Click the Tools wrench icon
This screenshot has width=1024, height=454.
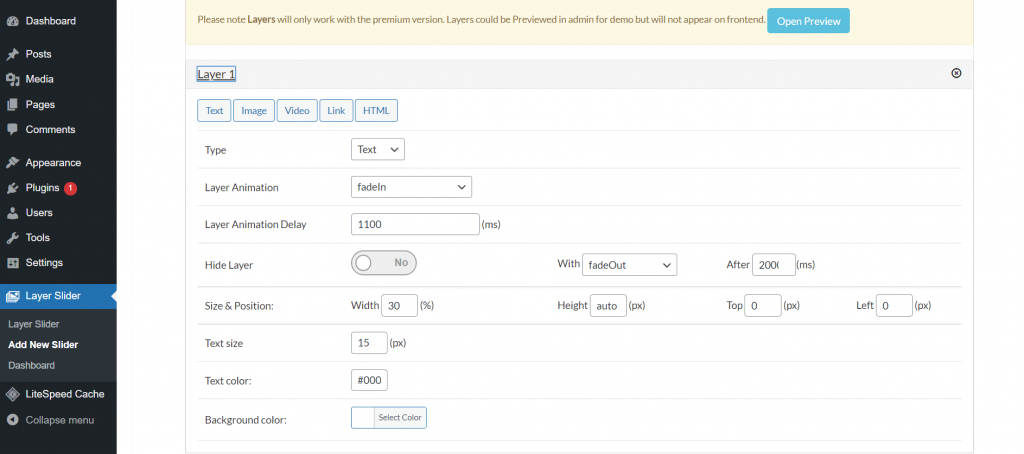point(12,238)
